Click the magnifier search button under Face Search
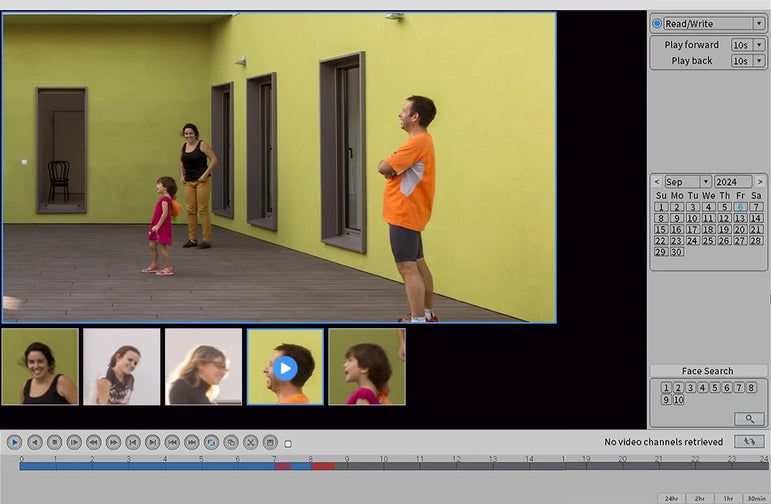 coord(747,419)
